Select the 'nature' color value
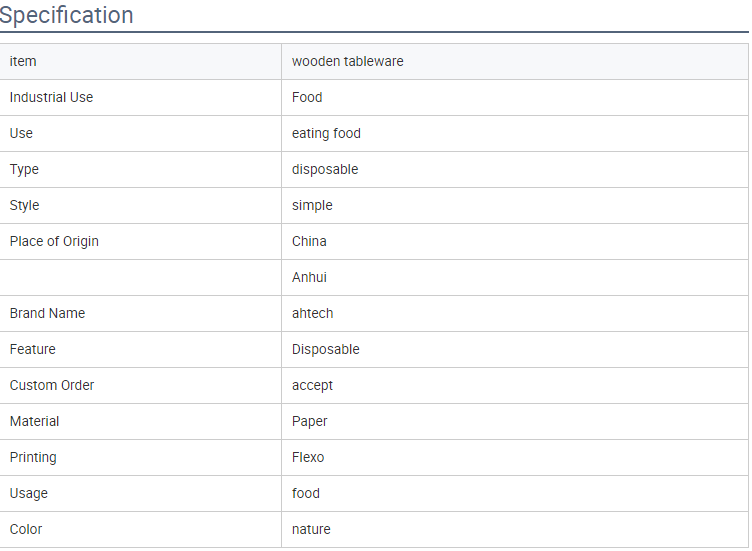The height and width of the screenshot is (551, 752). 311,529
